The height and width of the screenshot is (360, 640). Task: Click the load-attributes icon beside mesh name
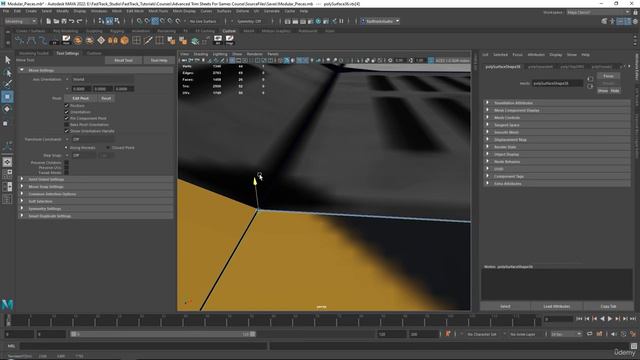pyautogui.click(x=590, y=79)
